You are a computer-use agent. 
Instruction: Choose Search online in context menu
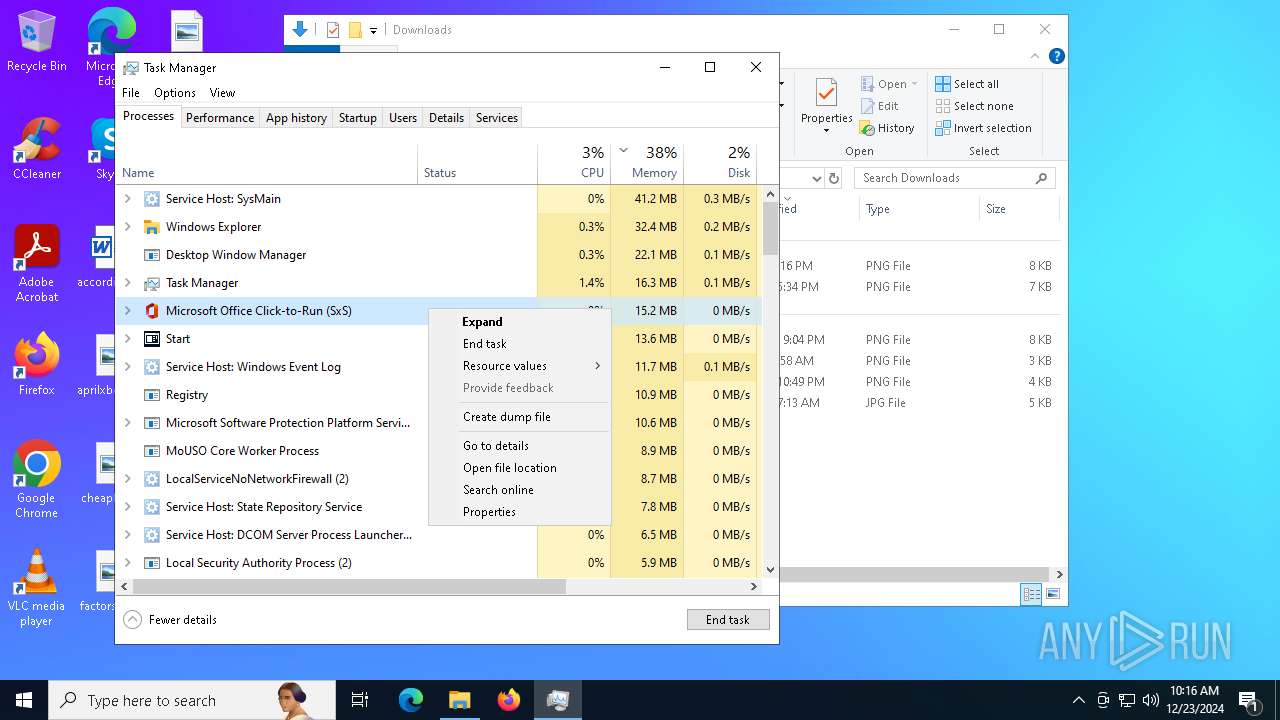point(519,490)
